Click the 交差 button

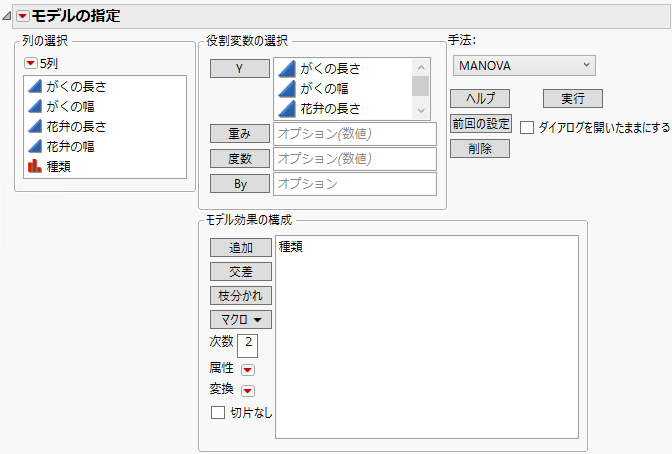click(241, 271)
